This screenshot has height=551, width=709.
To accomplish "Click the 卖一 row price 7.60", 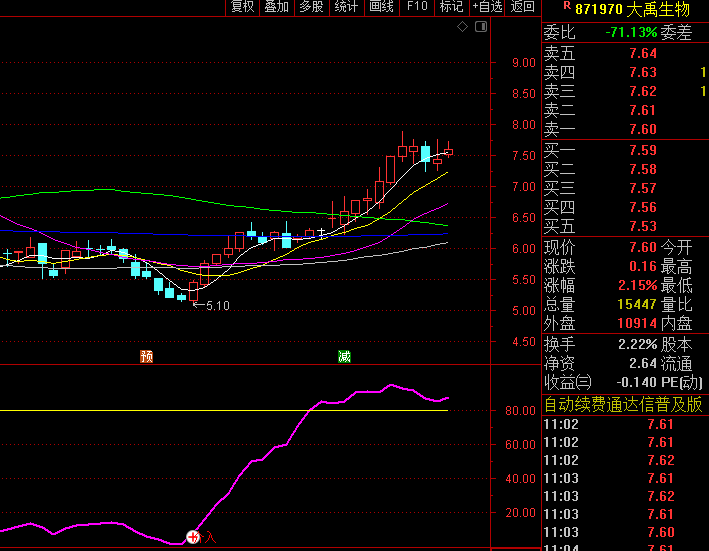I will 643,129.
